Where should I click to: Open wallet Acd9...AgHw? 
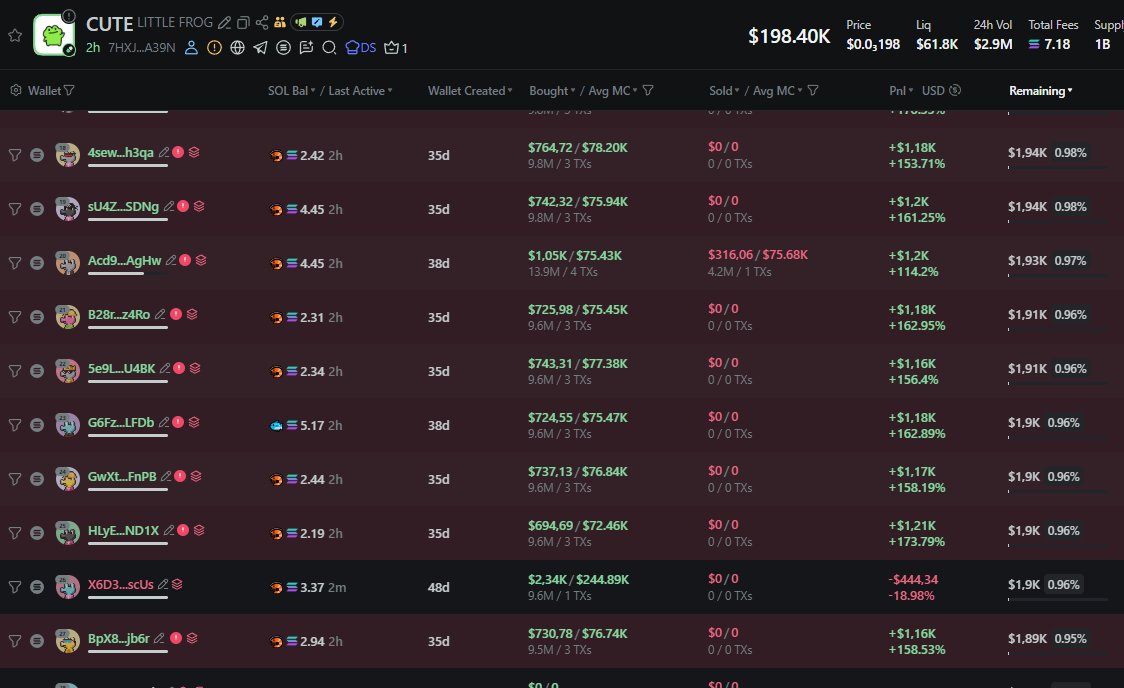(x=124, y=260)
